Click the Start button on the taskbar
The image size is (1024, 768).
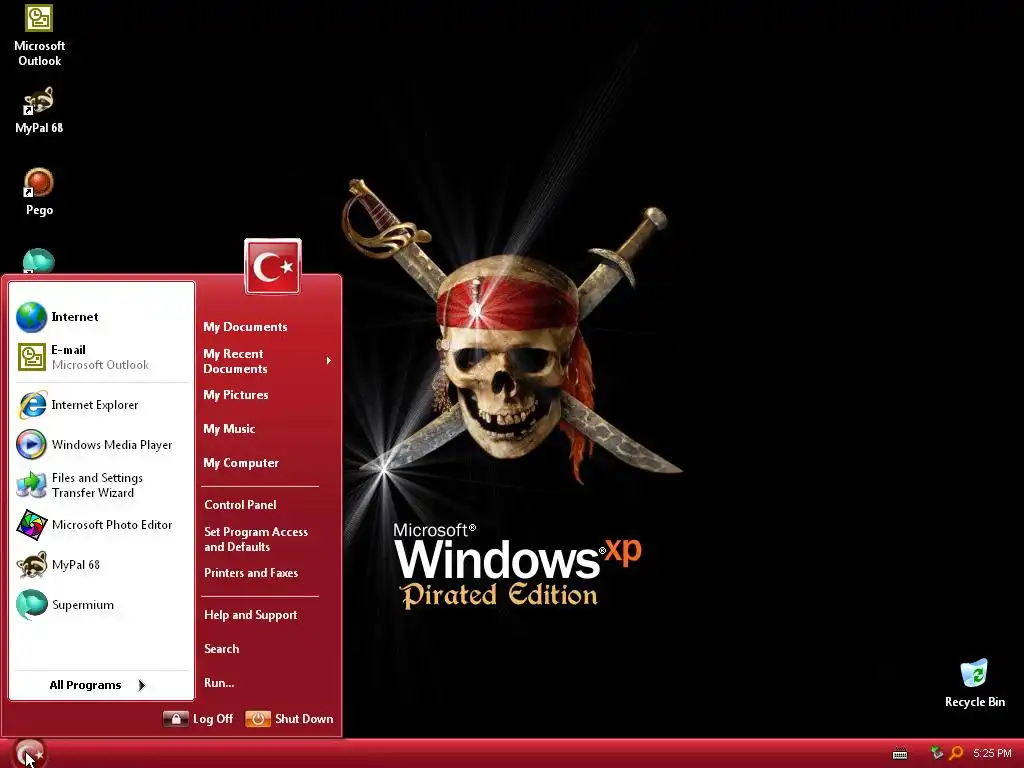point(29,754)
